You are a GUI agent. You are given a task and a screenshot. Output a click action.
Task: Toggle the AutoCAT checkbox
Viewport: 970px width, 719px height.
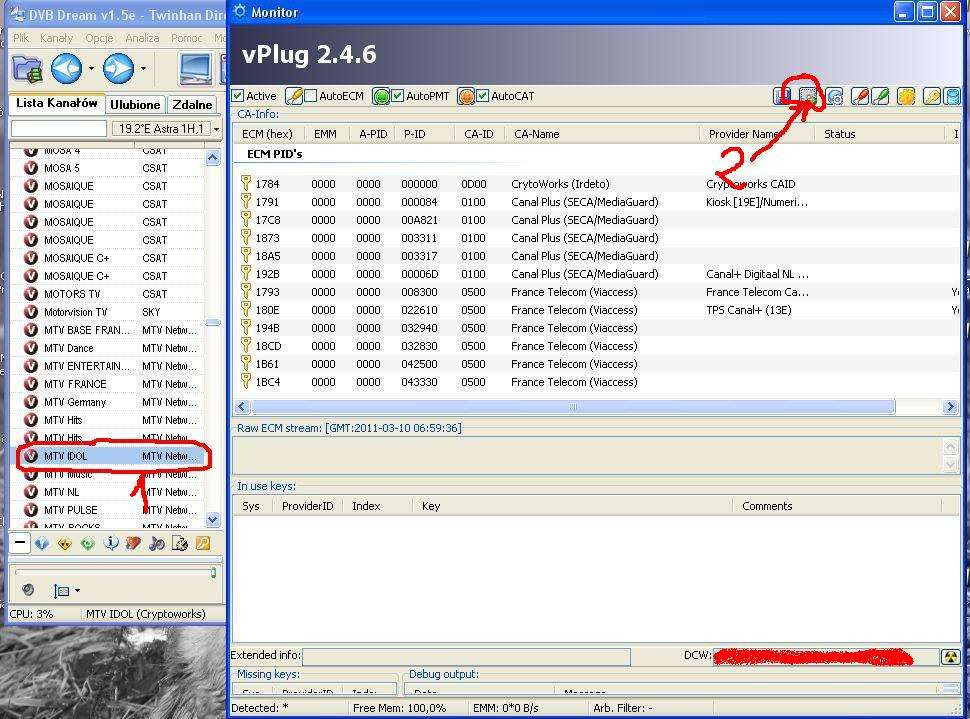click(x=483, y=96)
